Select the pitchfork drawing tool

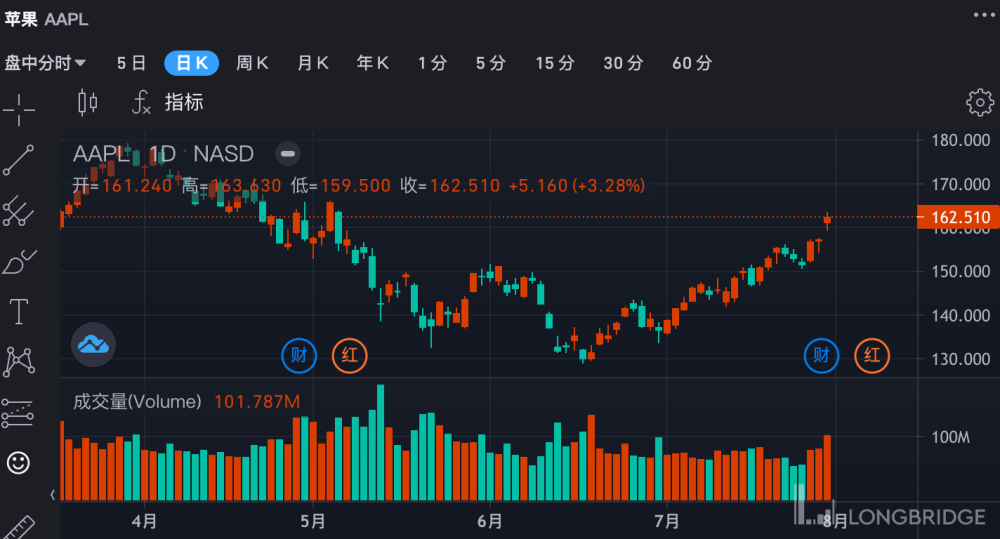point(19,210)
